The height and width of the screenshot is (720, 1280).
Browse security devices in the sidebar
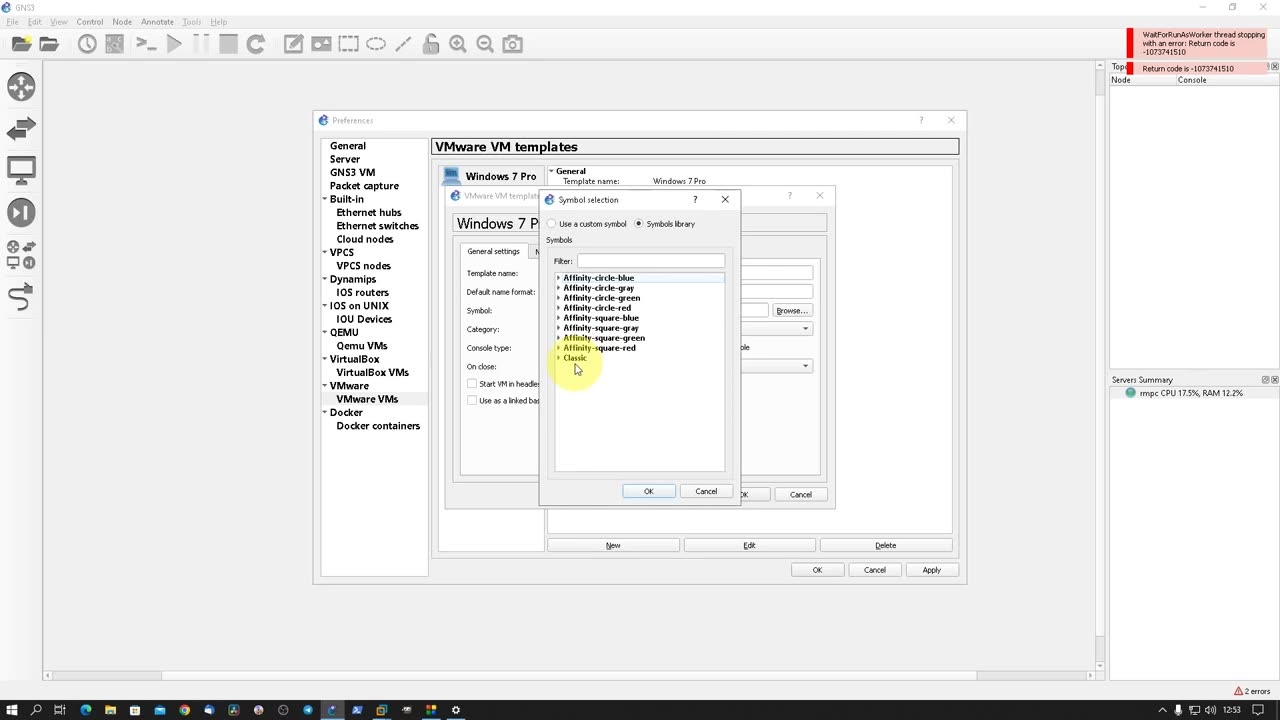[21, 212]
